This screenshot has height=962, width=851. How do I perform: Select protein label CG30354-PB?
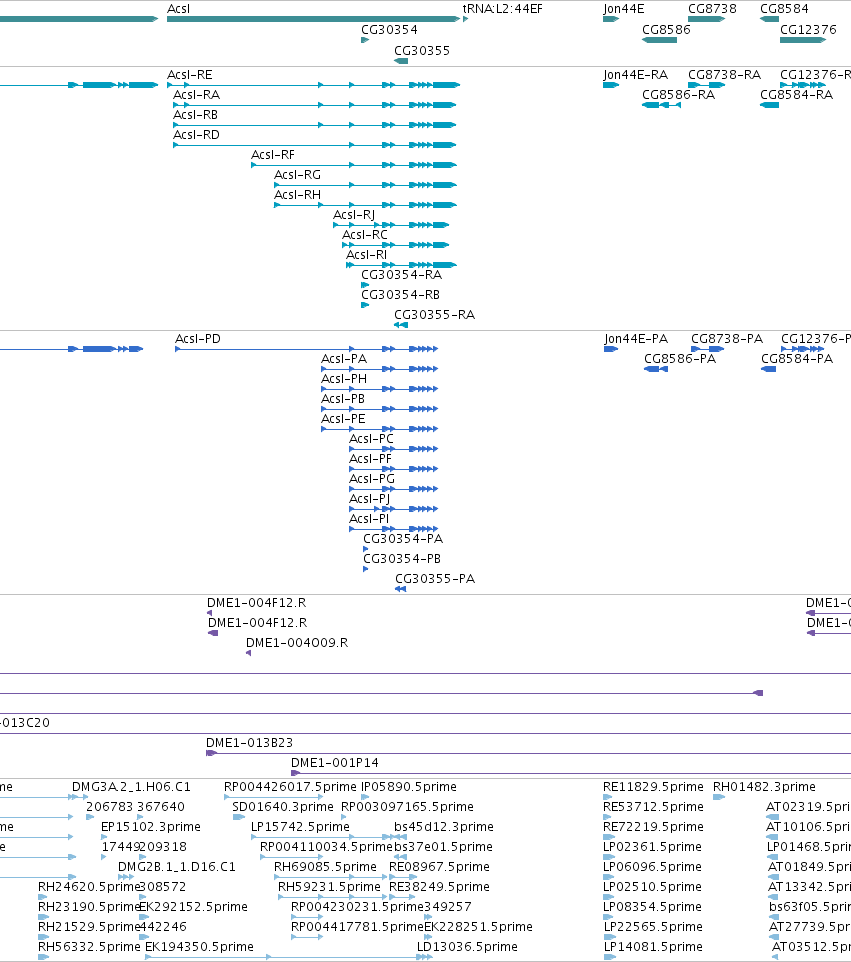[x=402, y=559]
